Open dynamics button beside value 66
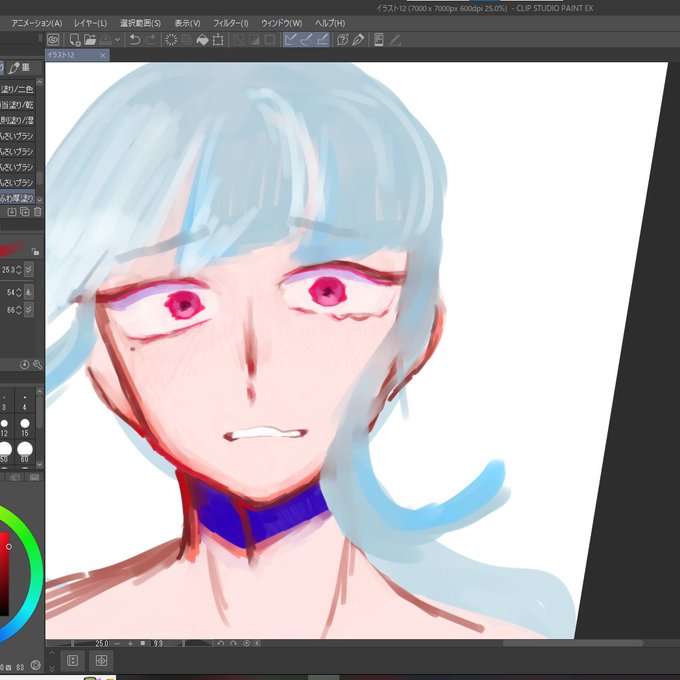 28,310
